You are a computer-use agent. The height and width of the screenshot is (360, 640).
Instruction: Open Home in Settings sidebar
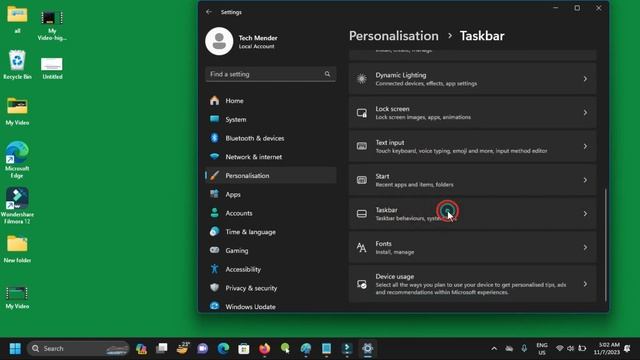271,100
